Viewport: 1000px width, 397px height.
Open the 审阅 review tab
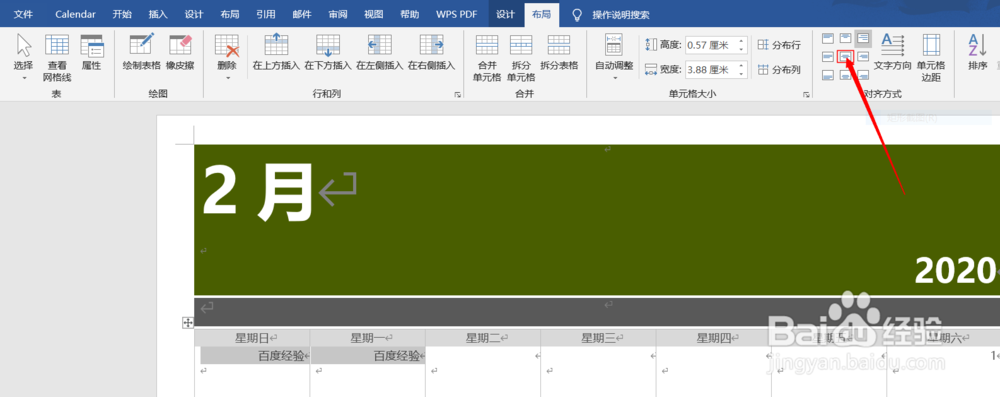[338, 14]
